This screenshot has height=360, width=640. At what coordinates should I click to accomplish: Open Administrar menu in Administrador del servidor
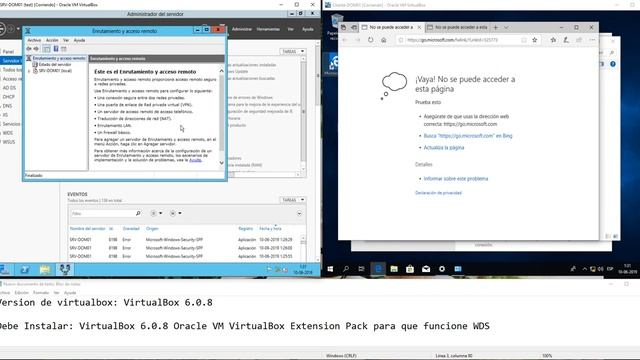pyautogui.click(x=242, y=29)
